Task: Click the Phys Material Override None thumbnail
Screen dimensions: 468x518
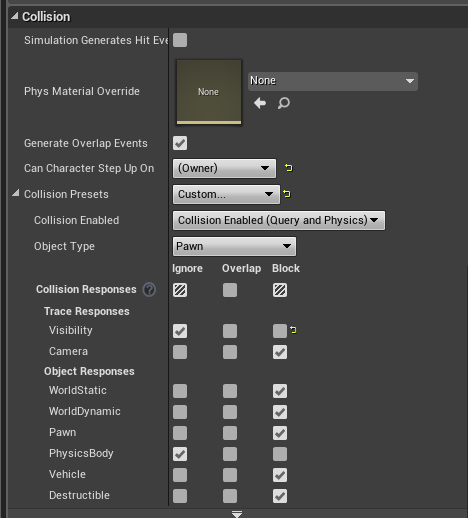Action: click(x=209, y=92)
